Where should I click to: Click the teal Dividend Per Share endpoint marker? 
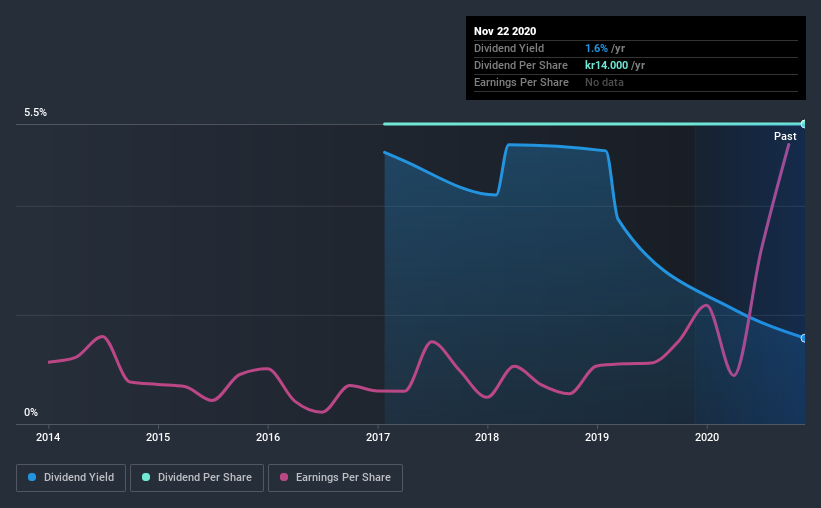pos(803,124)
